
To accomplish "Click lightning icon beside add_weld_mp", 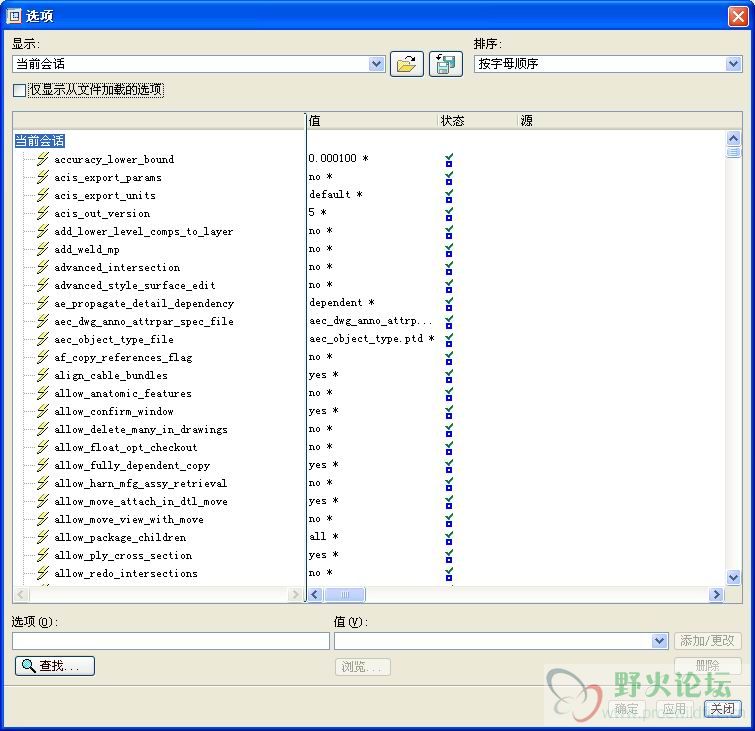I will point(43,248).
